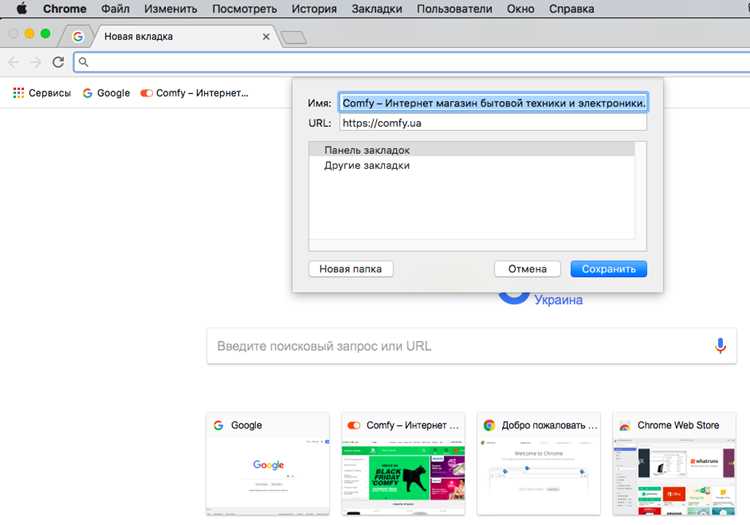Open the Закладки menu
This screenshot has width=750, height=525.
pyautogui.click(x=377, y=9)
